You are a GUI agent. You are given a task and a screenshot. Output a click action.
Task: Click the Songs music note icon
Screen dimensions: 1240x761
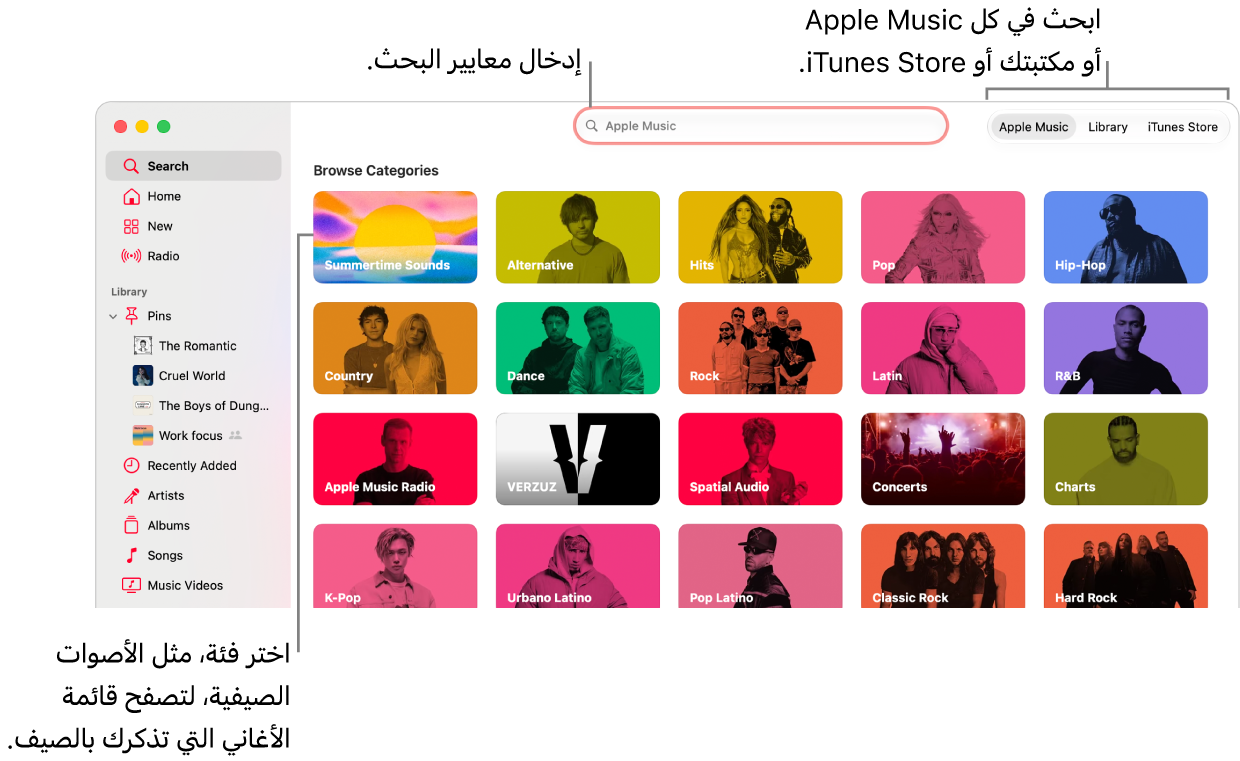point(131,555)
